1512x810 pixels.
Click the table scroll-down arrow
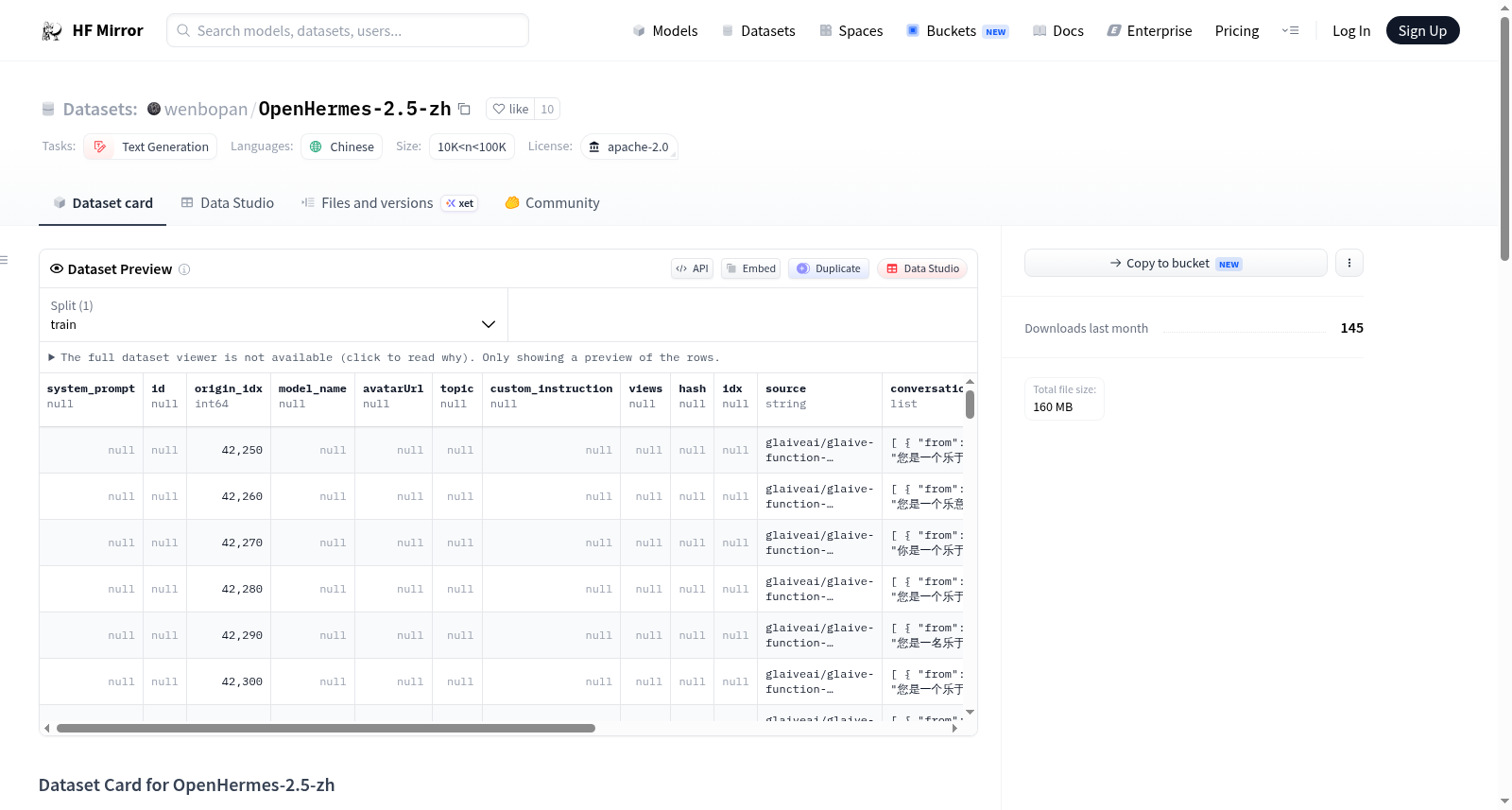970,712
